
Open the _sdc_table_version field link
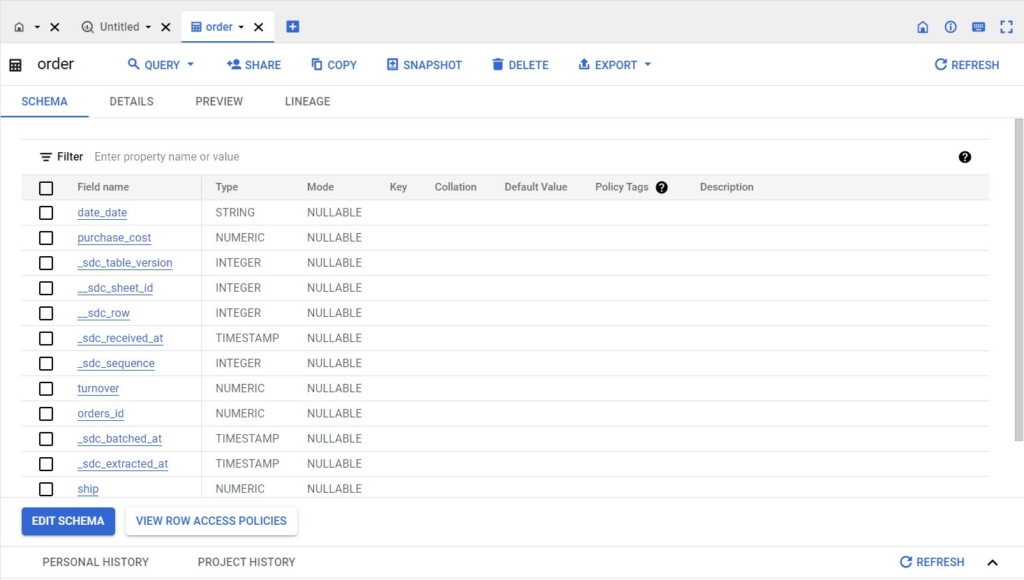[125, 263]
